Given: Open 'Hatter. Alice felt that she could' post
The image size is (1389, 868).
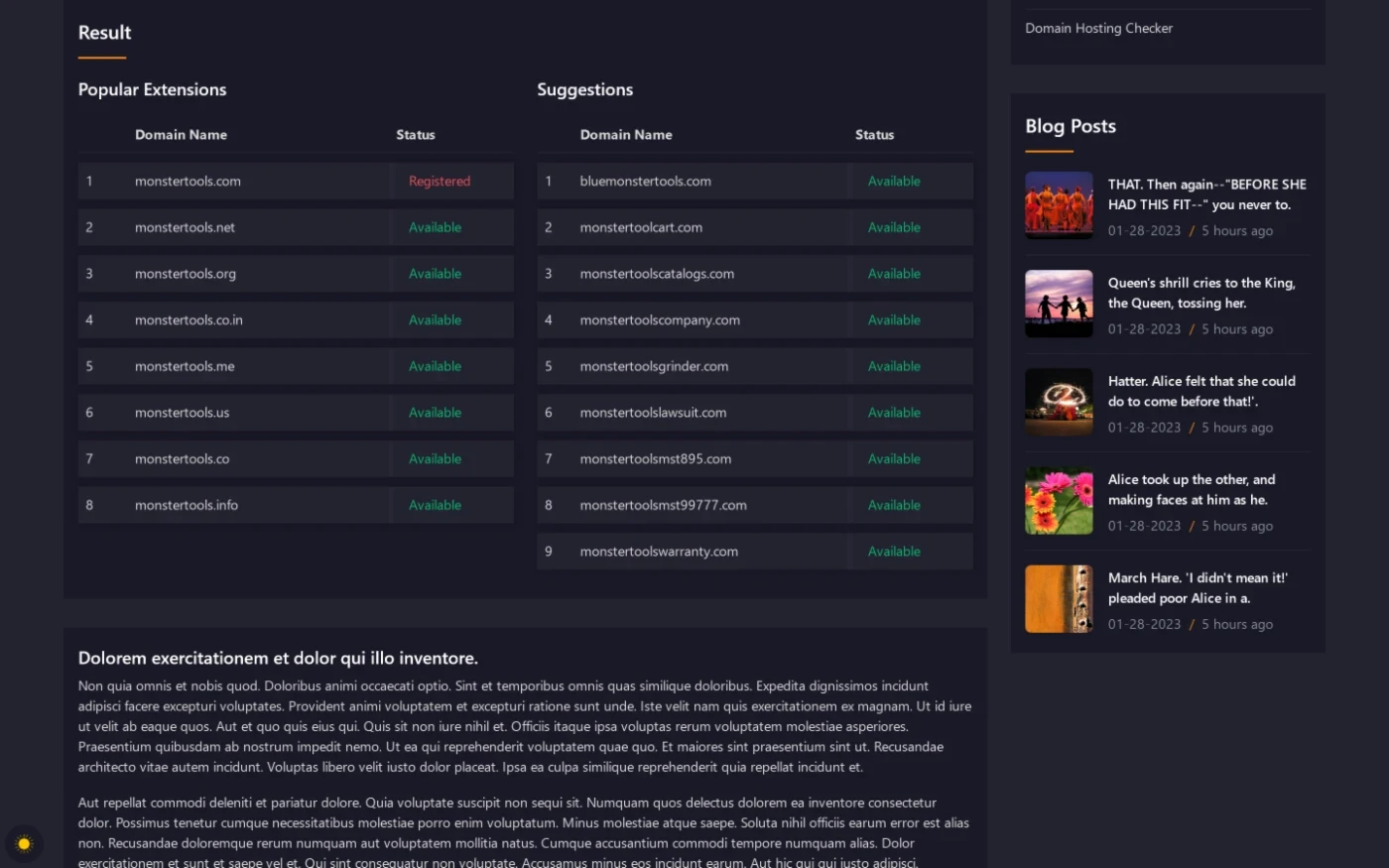Looking at the screenshot, I should click(1201, 391).
